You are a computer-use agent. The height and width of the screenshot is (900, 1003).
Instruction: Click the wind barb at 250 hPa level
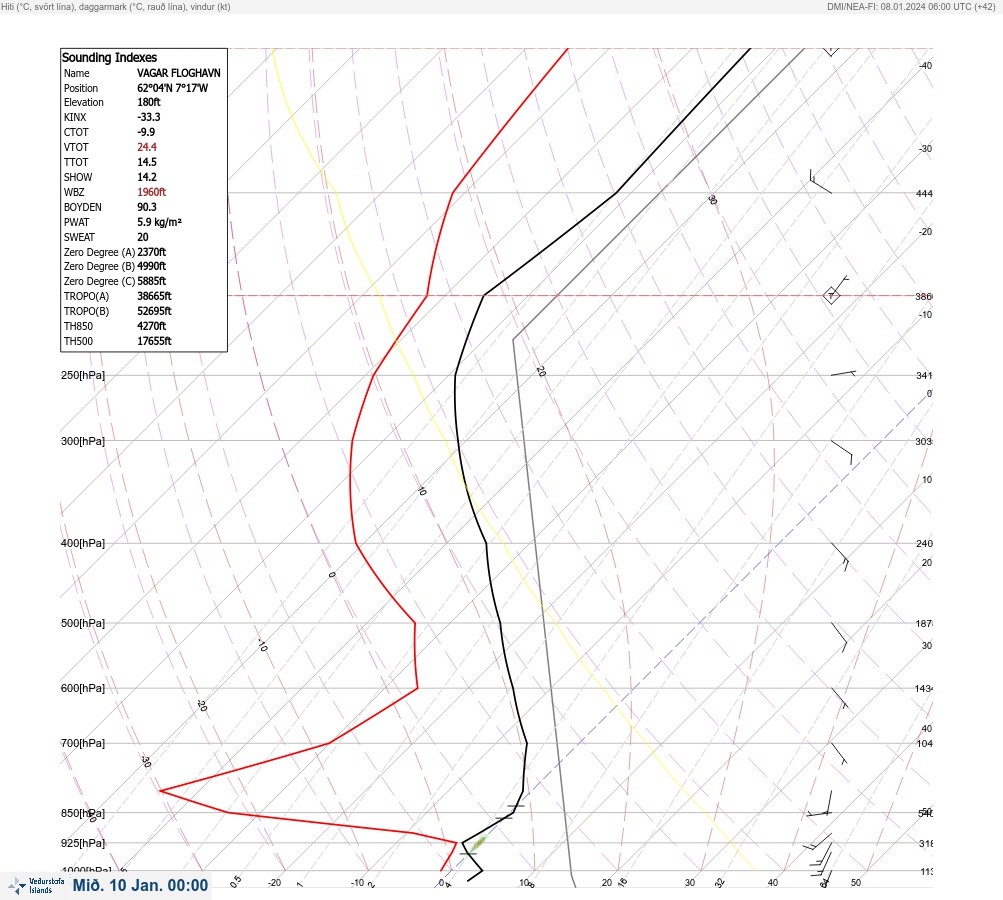click(843, 373)
